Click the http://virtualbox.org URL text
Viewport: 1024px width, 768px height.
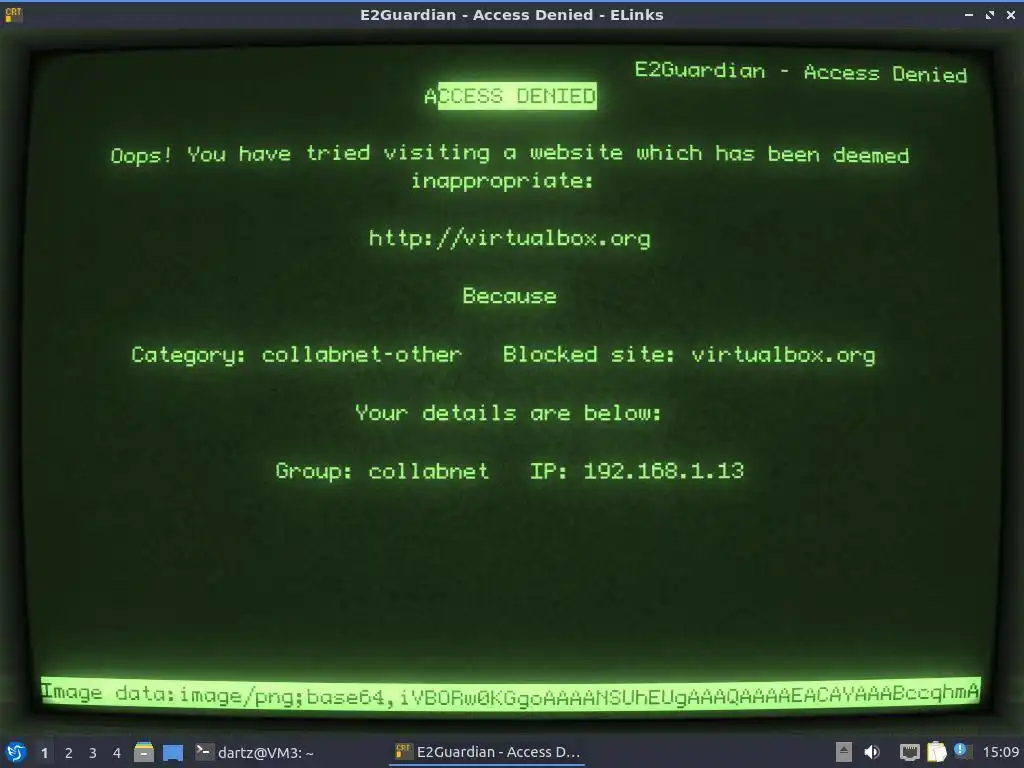pyautogui.click(x=510, y=238)
